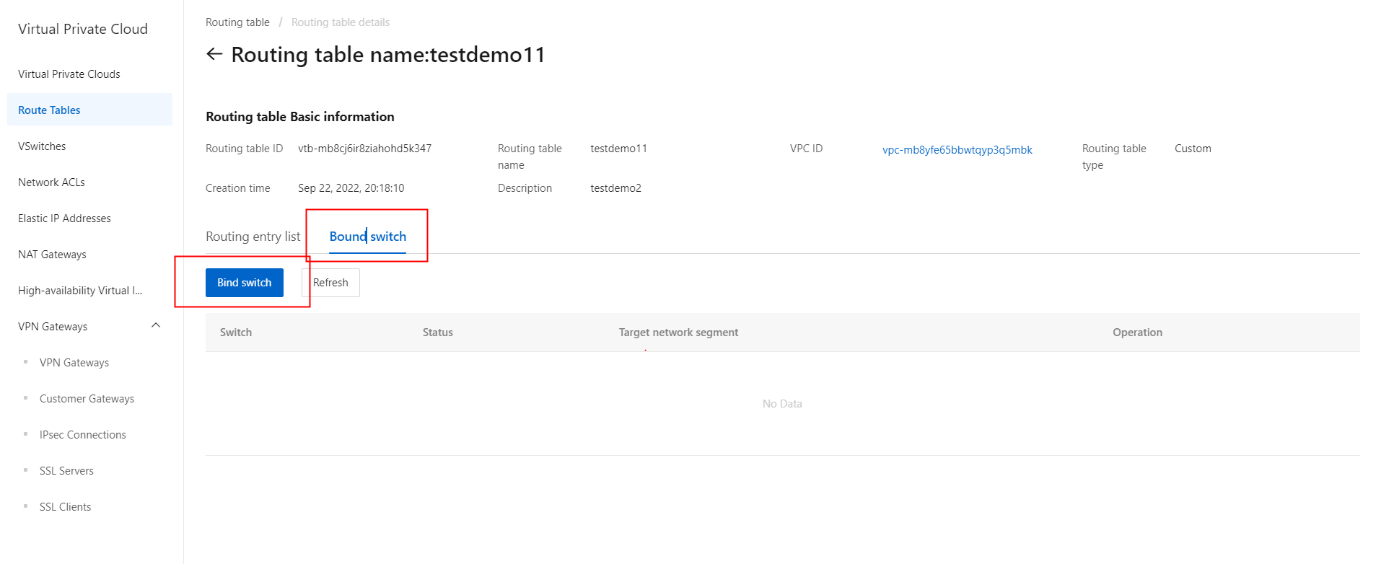Switch to Routing entry list tab
Viewport: 1381px width, 564px height.
253,237
